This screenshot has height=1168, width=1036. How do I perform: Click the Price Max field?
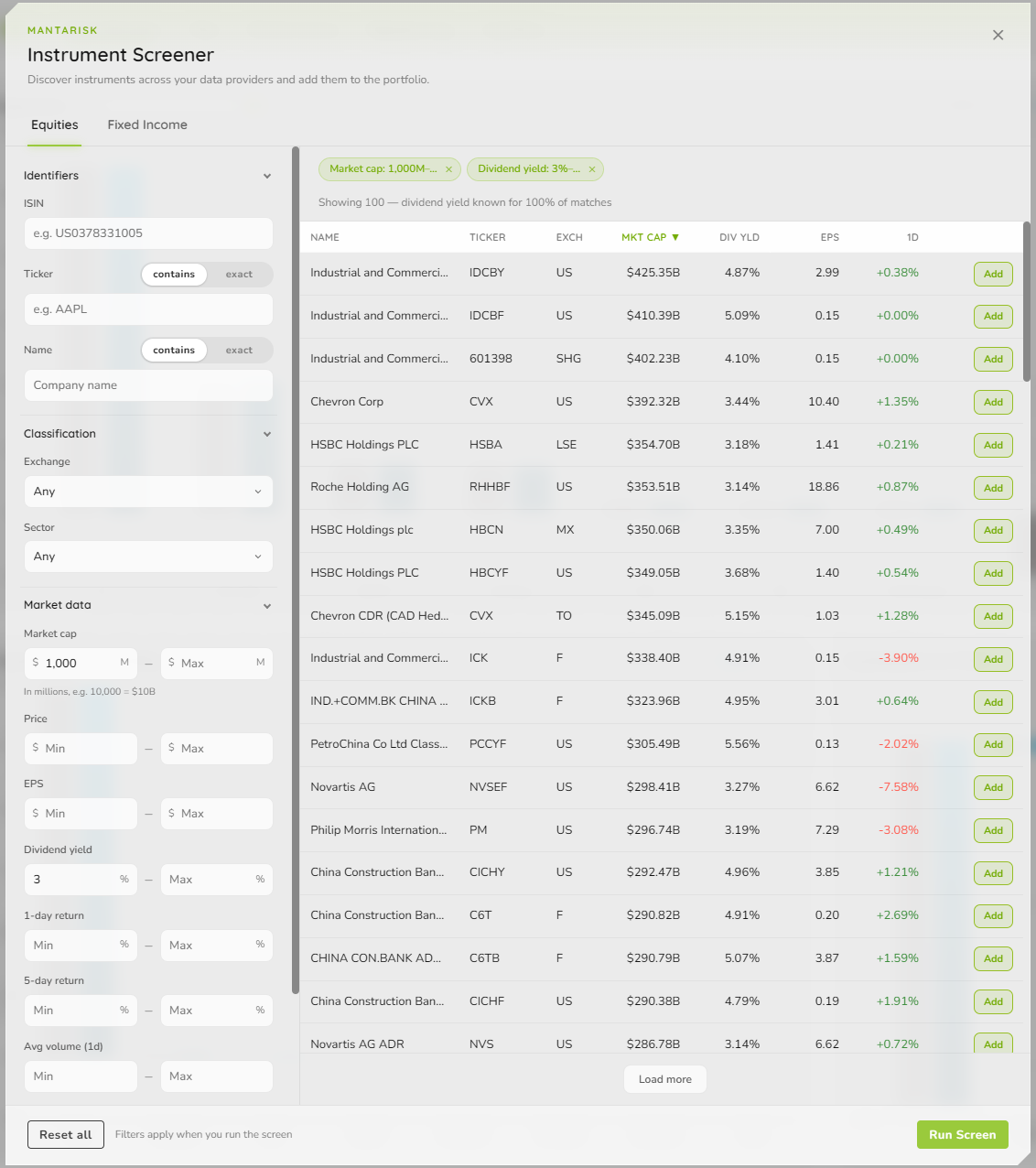[x=217, y=748]
